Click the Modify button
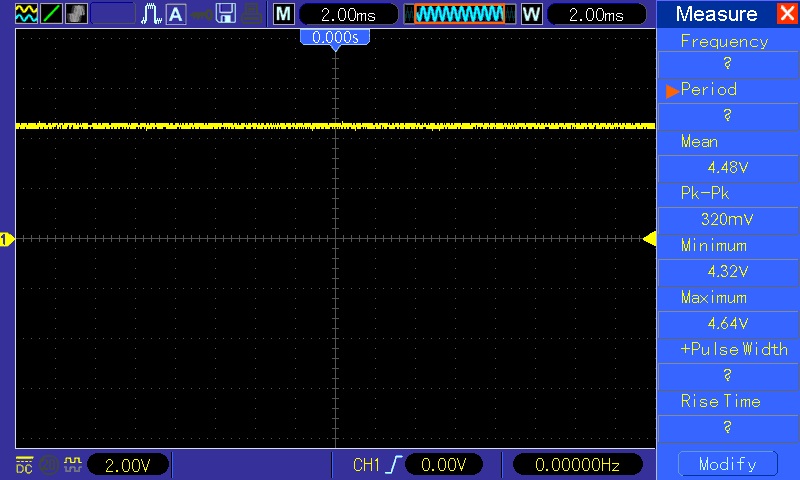Screen dimensions: 800x480 click(728, 464)
